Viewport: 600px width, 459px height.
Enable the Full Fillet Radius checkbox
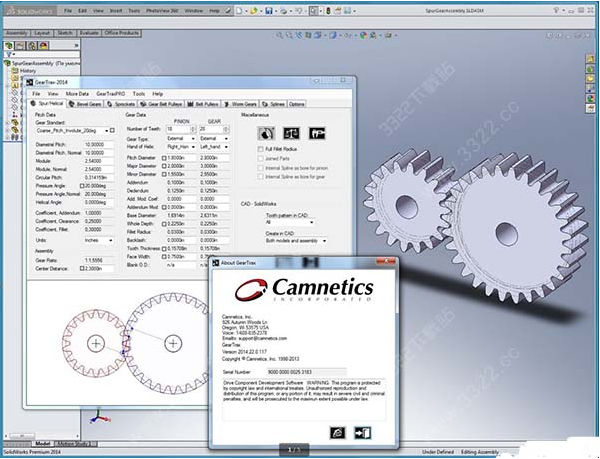tap(261, 149)
